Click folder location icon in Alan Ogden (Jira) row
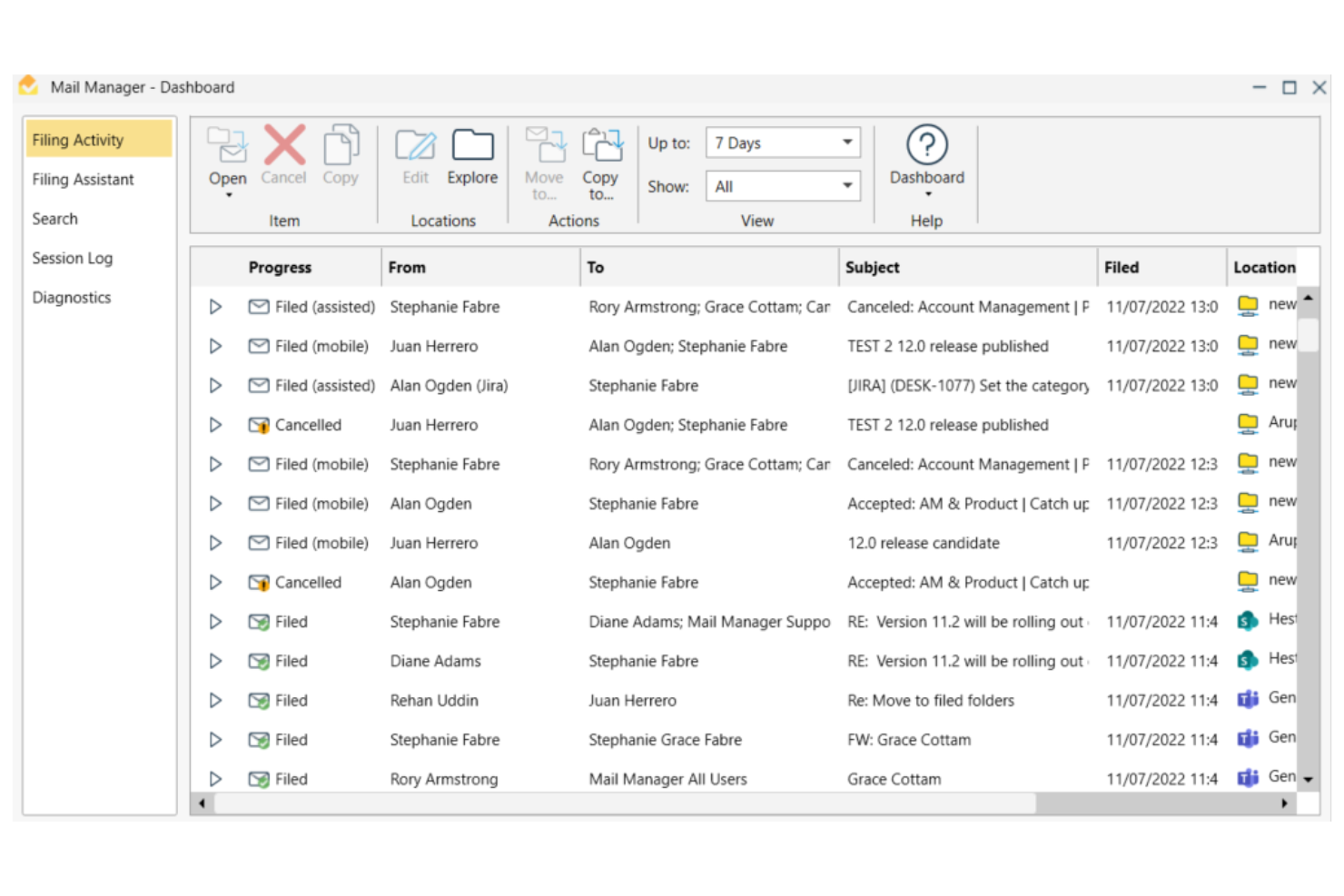This screenshot has height=896, width=1344. (1249, 384)
